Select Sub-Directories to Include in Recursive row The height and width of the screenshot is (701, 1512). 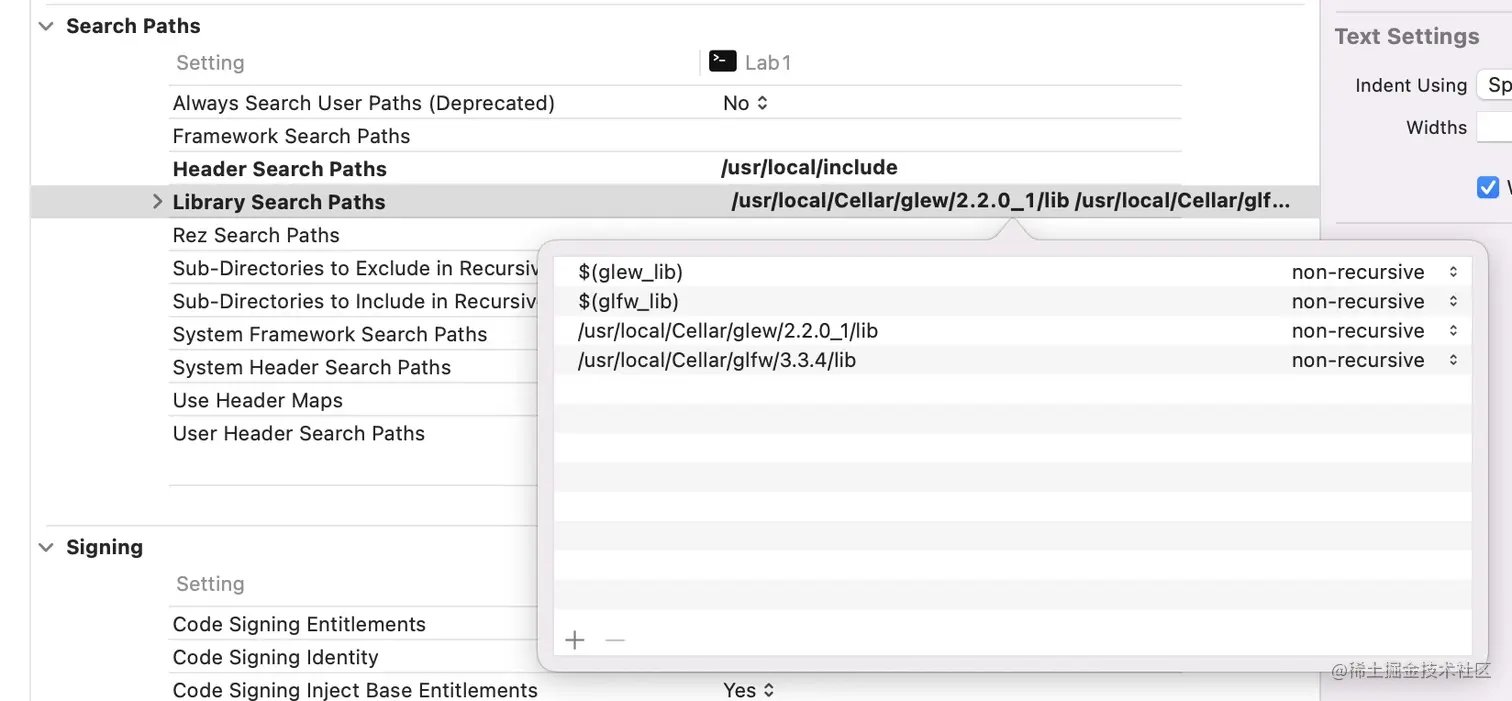[x=355, y=301]
